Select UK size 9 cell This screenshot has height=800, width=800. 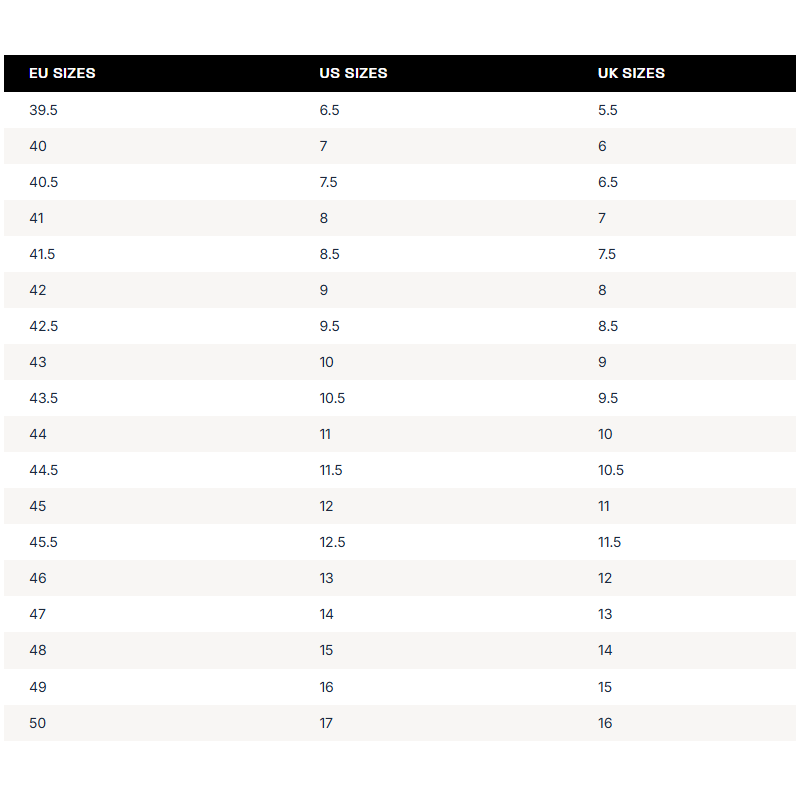click(602, 362)
